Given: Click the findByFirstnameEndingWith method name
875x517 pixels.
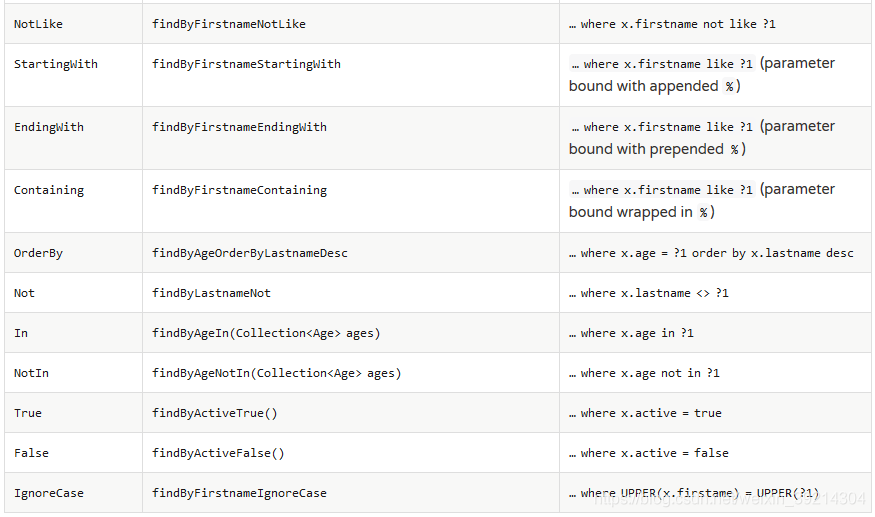Looking at the screenshot, I should [239, 127].
